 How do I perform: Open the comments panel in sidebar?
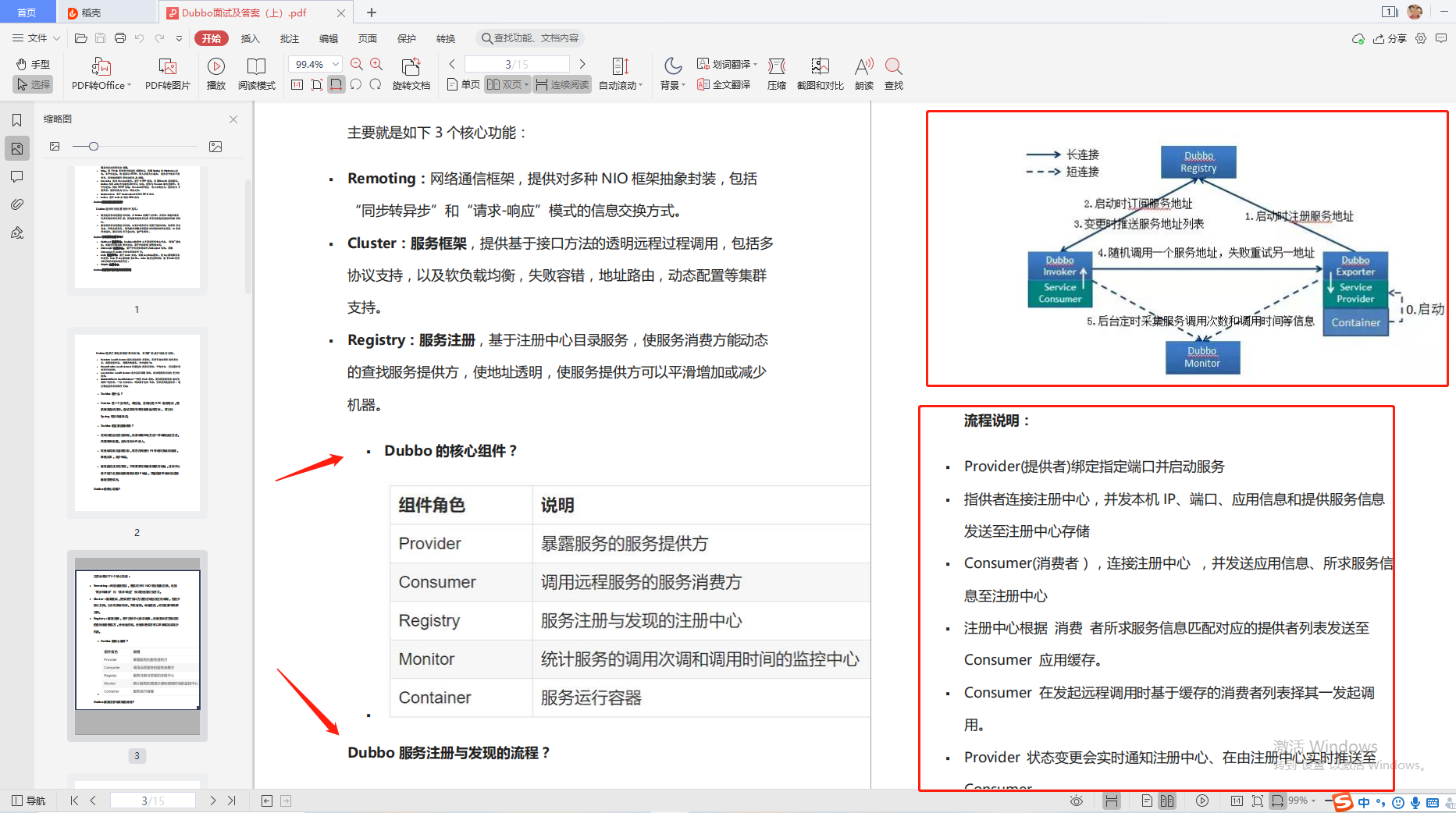tap(16, 176)
